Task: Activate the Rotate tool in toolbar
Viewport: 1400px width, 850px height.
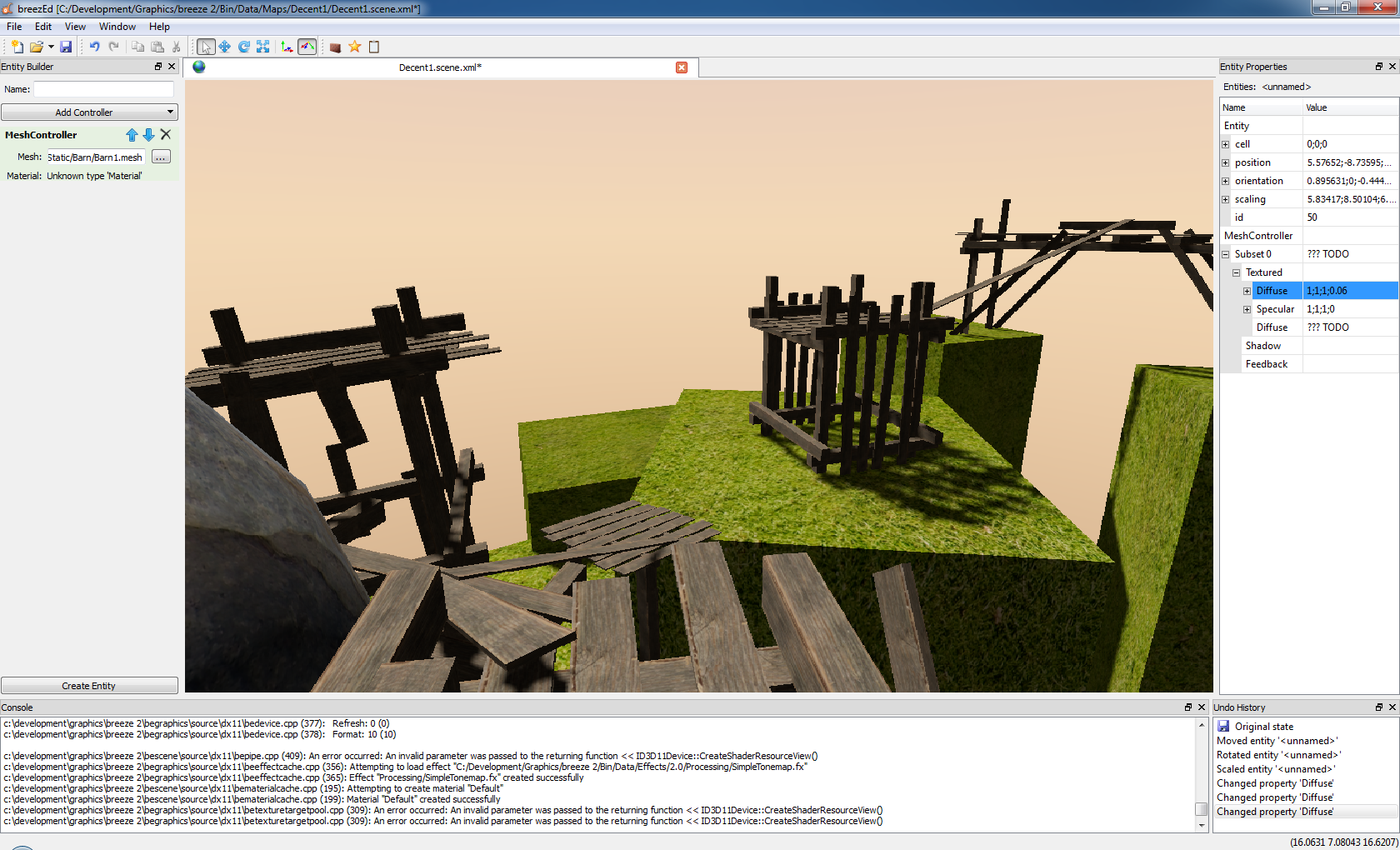Action: click(244, 47)
